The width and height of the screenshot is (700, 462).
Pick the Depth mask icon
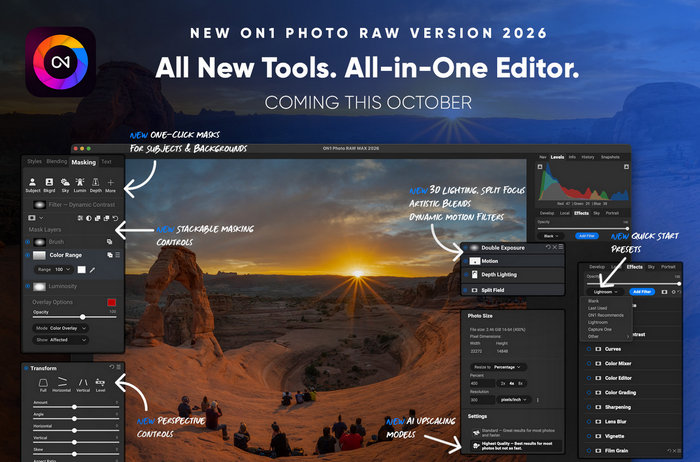tap(96, 182)
